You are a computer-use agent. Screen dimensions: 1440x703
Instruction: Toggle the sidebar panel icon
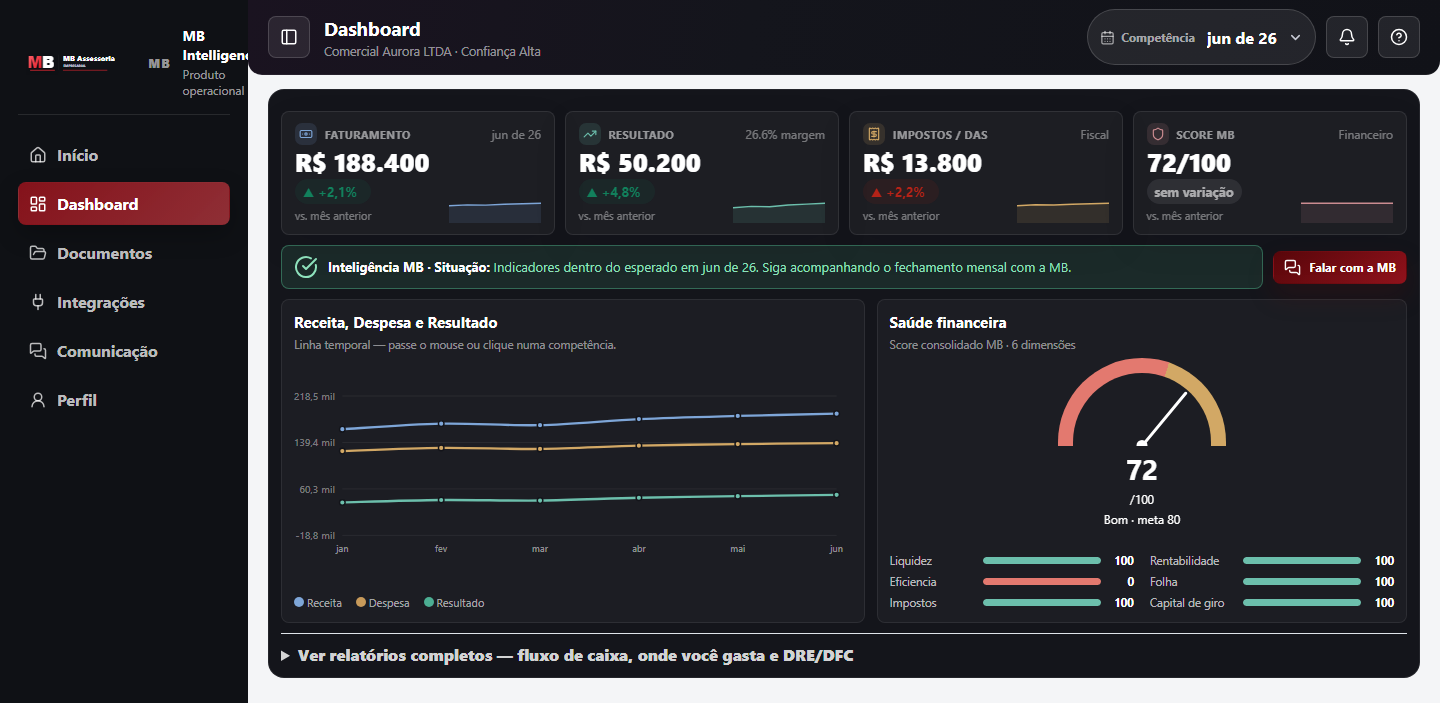(x=289, y=37)
